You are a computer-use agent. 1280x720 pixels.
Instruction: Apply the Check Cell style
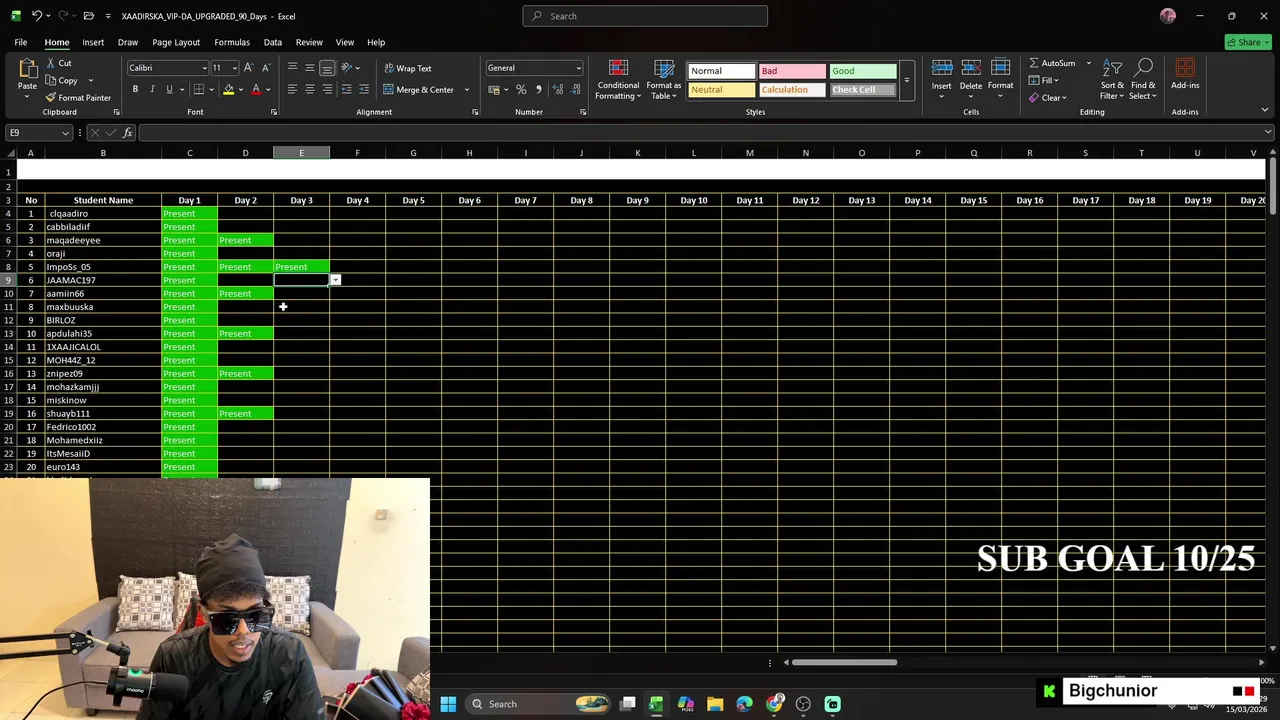click(x=863, y=90)
